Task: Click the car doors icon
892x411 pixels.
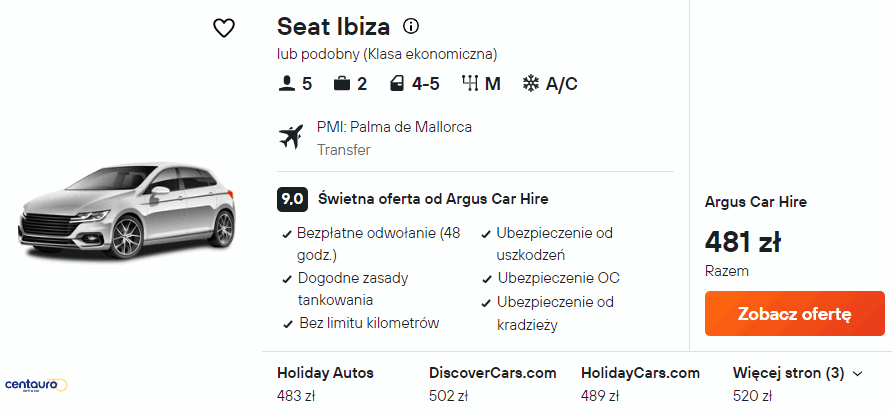Action: coord(396,84)
